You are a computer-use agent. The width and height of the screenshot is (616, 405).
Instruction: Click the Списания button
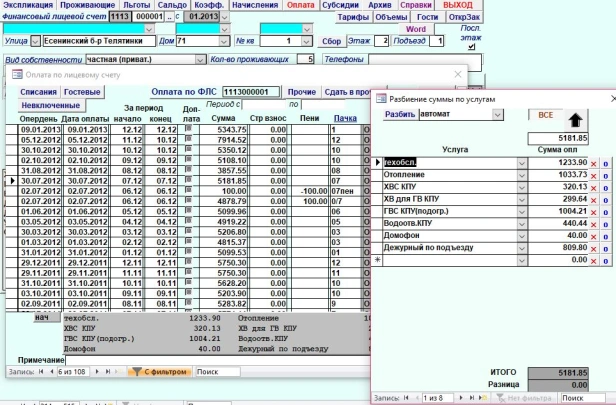click(38, 91)
